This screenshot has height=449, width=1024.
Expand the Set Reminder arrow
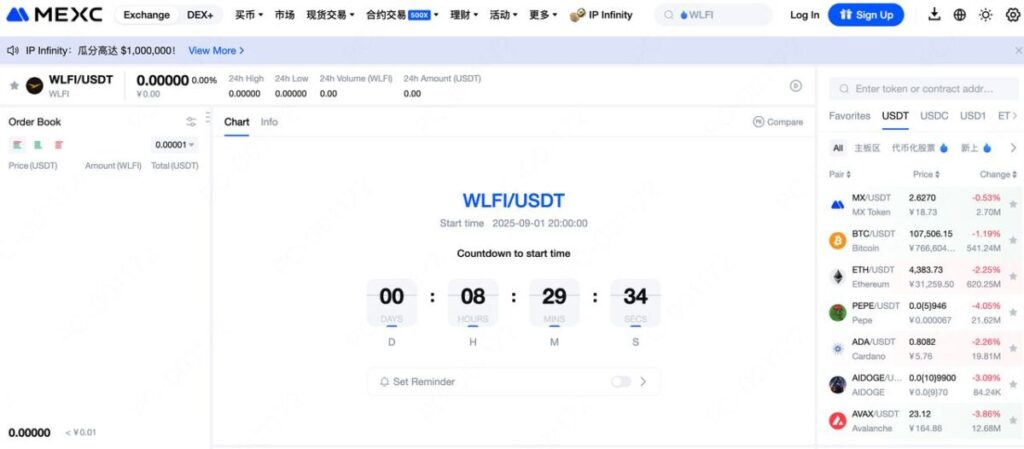(643, 382)
